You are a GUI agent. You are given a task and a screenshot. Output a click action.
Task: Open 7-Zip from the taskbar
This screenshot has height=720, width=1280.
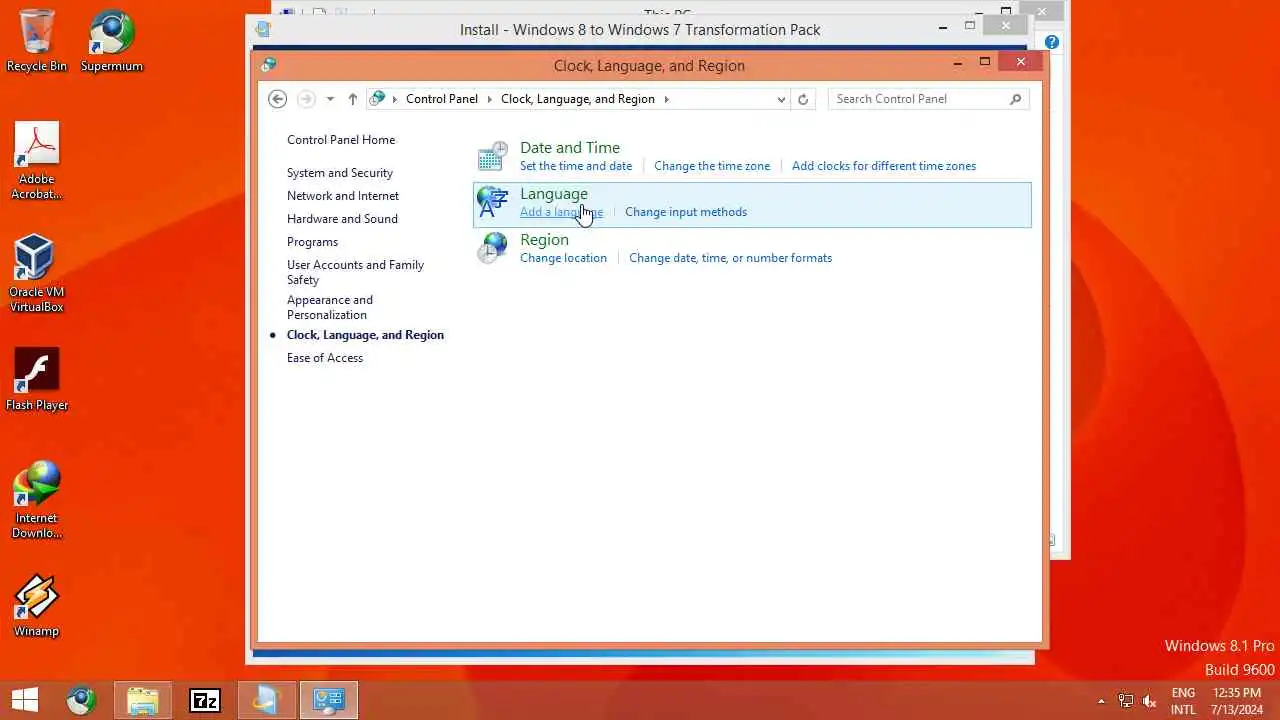tap(205, 700)
